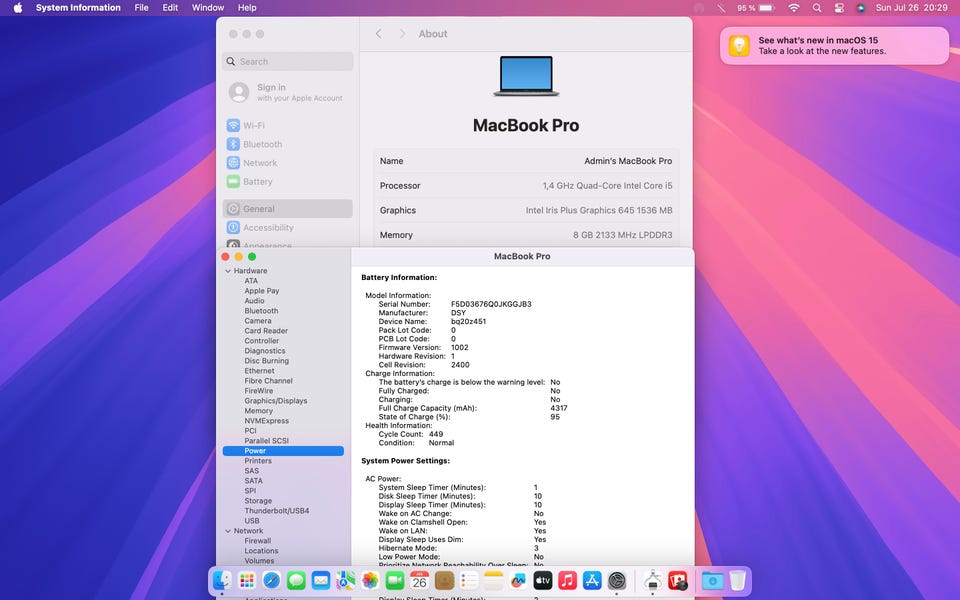Select Memory in Hardware list
Image resolution: width=960 pixels, height=600 pixels.
(258, 411)
